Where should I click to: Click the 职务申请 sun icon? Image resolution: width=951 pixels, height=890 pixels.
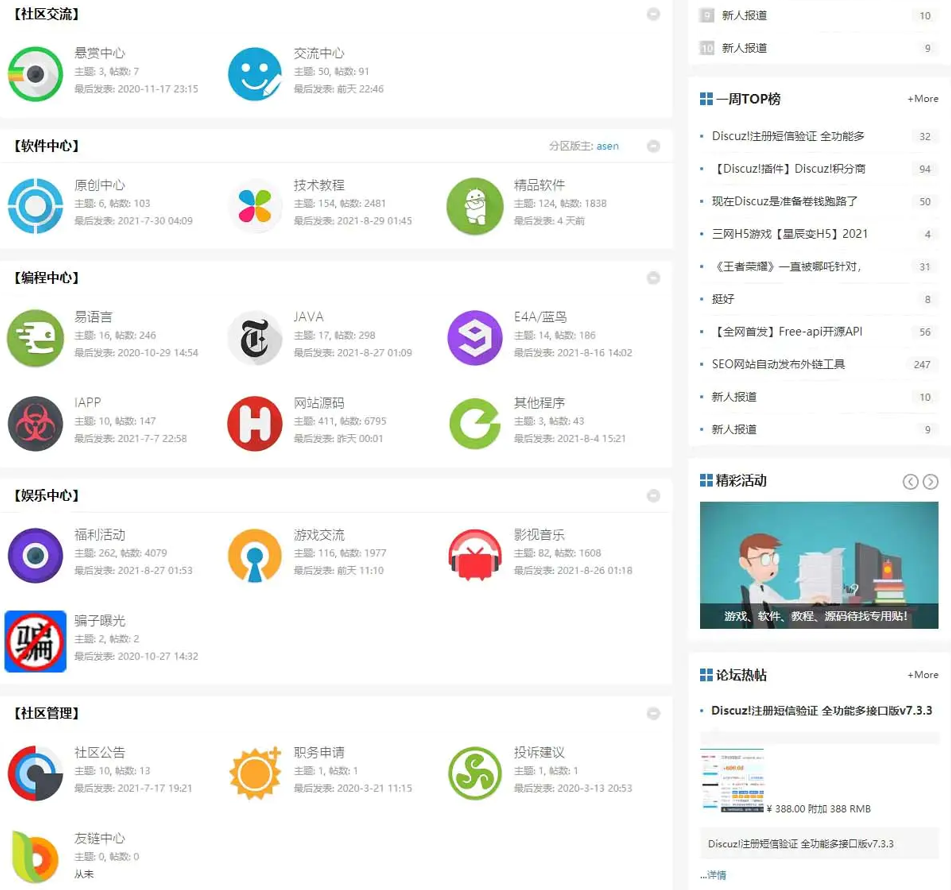click(254, 772)
